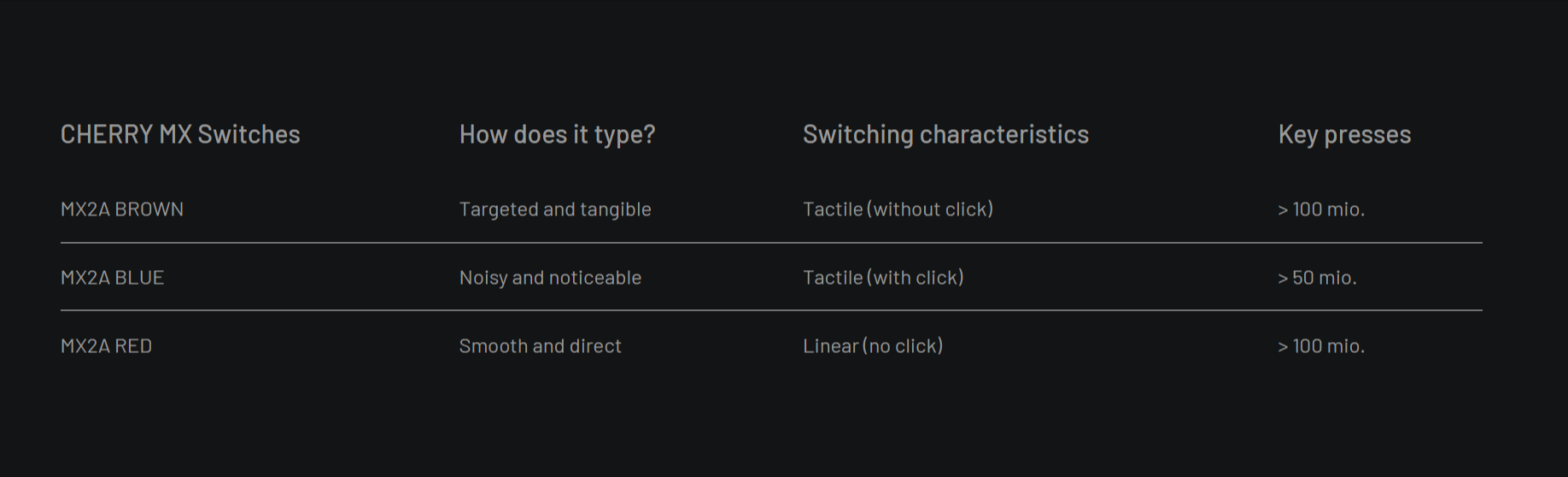This screenshot has height=477, width=1568.
Task: Click Linear (no click) cell
Action: click(x=873, y=346)
